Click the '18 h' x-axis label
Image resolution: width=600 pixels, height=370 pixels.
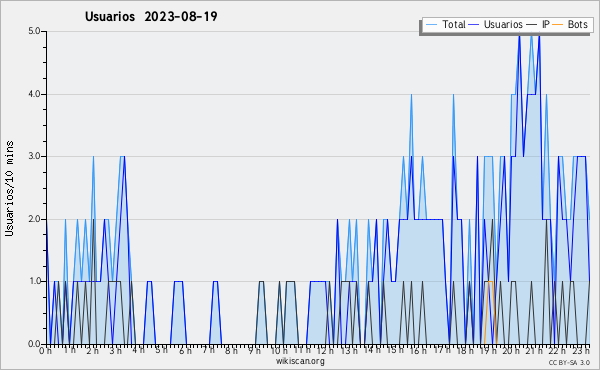click(x=465, y=351)
